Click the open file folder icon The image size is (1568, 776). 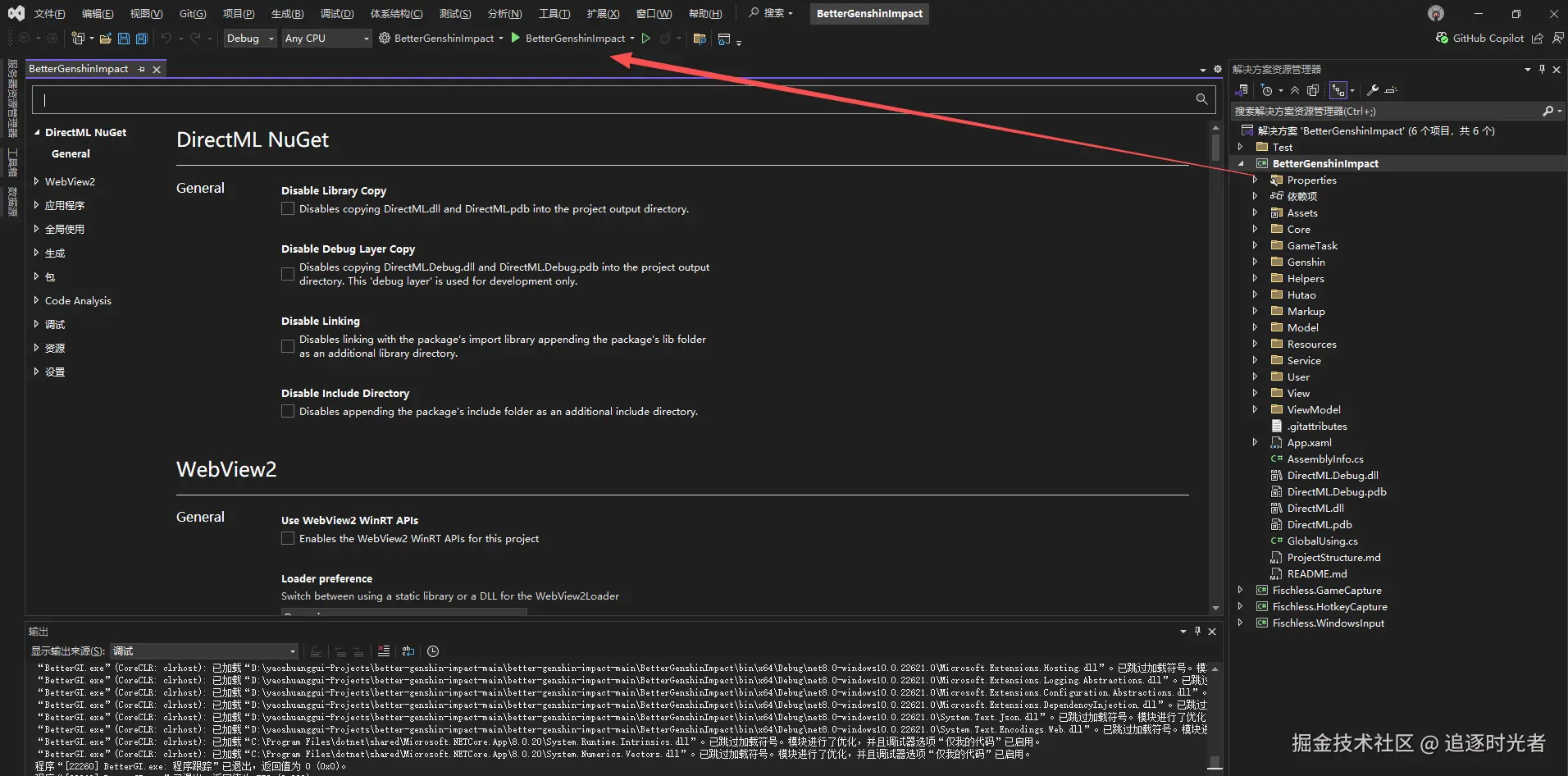pyautogui.click(x=105, y=39)
